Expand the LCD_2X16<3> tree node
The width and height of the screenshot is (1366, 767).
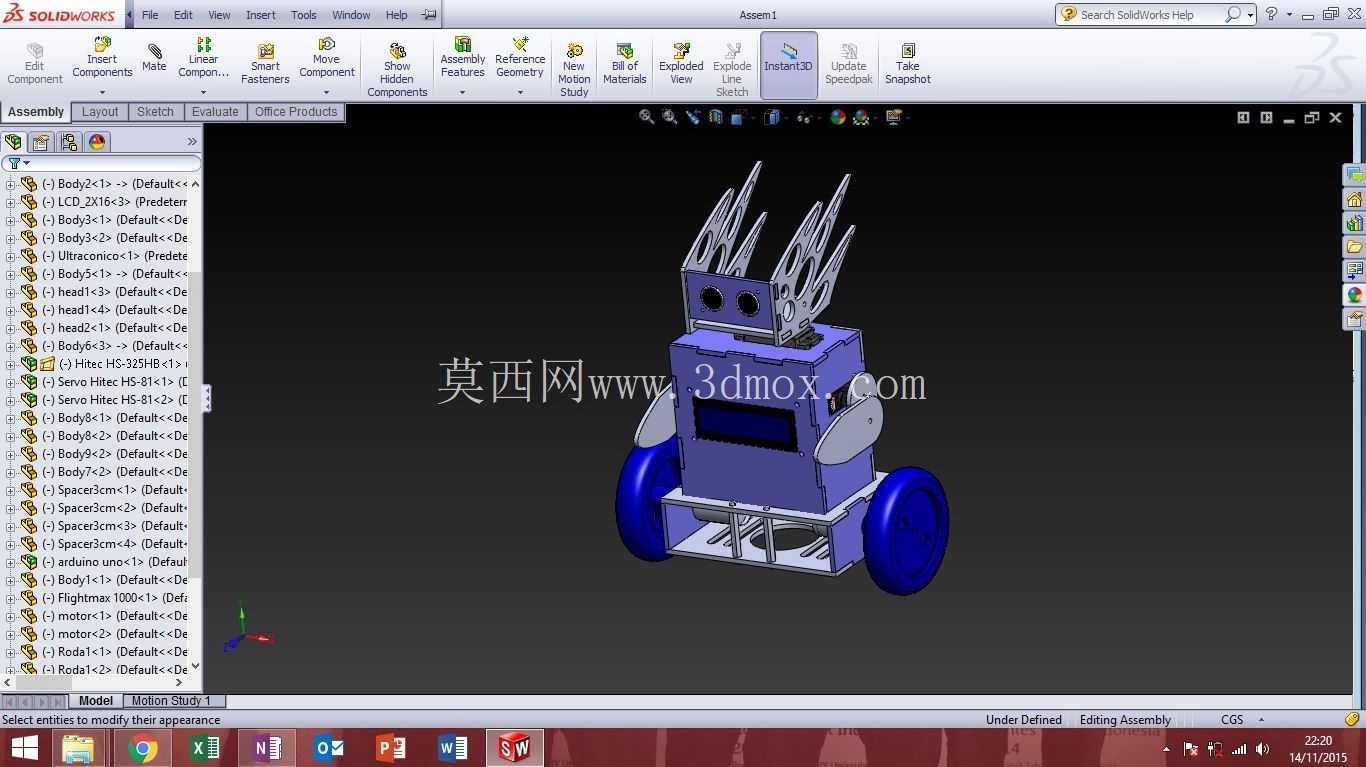click(10, 202)
